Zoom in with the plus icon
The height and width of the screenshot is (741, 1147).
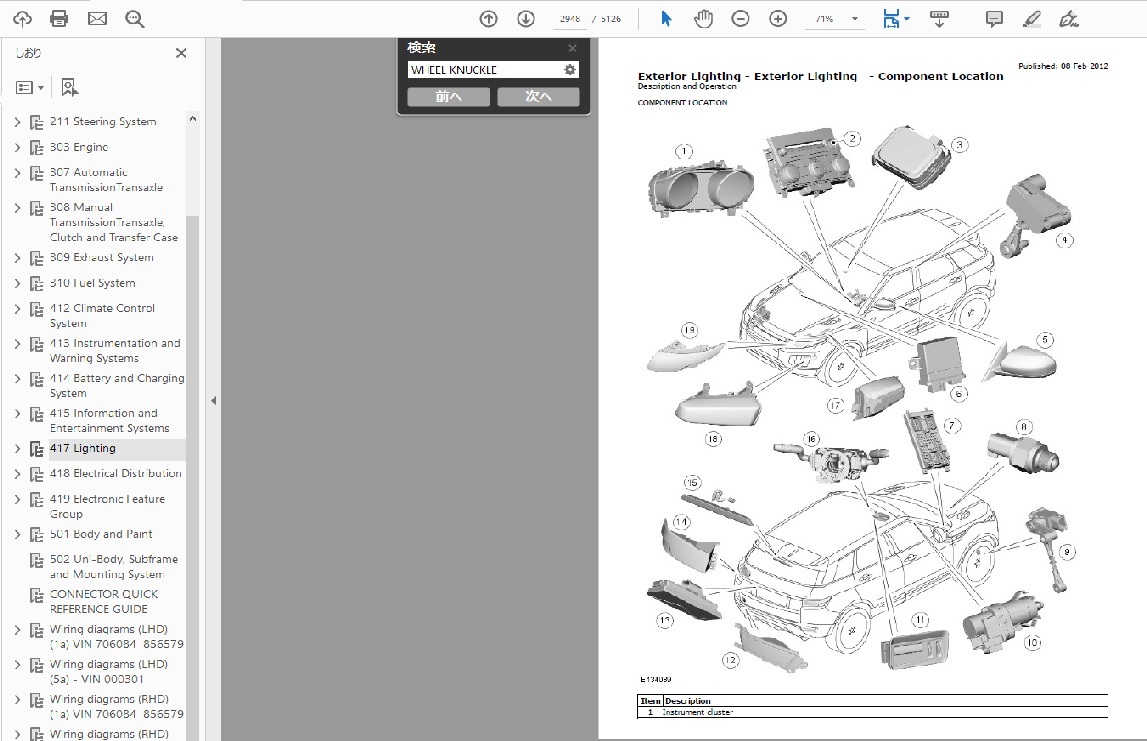[778, 19]
